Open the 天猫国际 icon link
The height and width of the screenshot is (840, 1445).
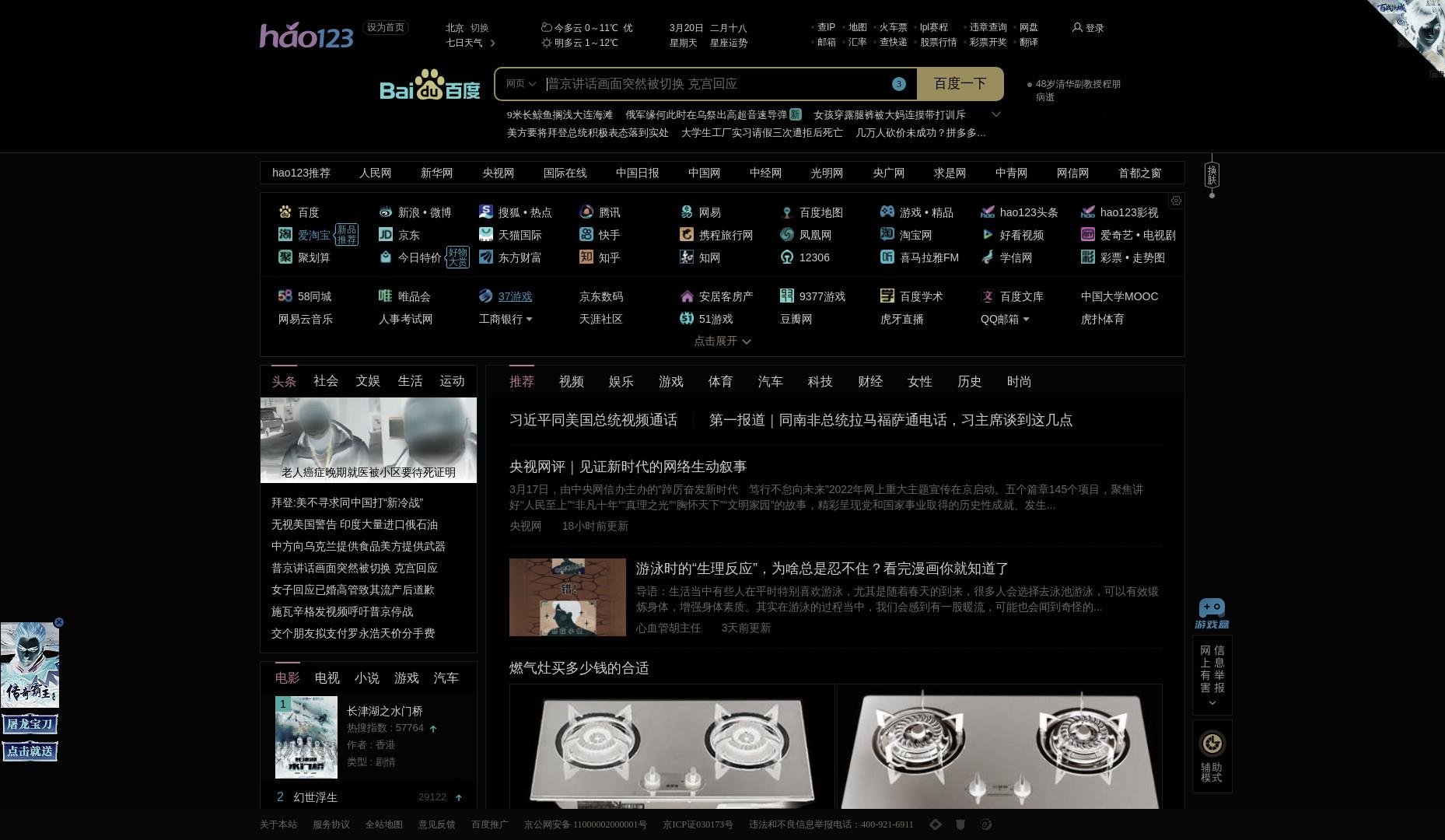coord(486,234)
